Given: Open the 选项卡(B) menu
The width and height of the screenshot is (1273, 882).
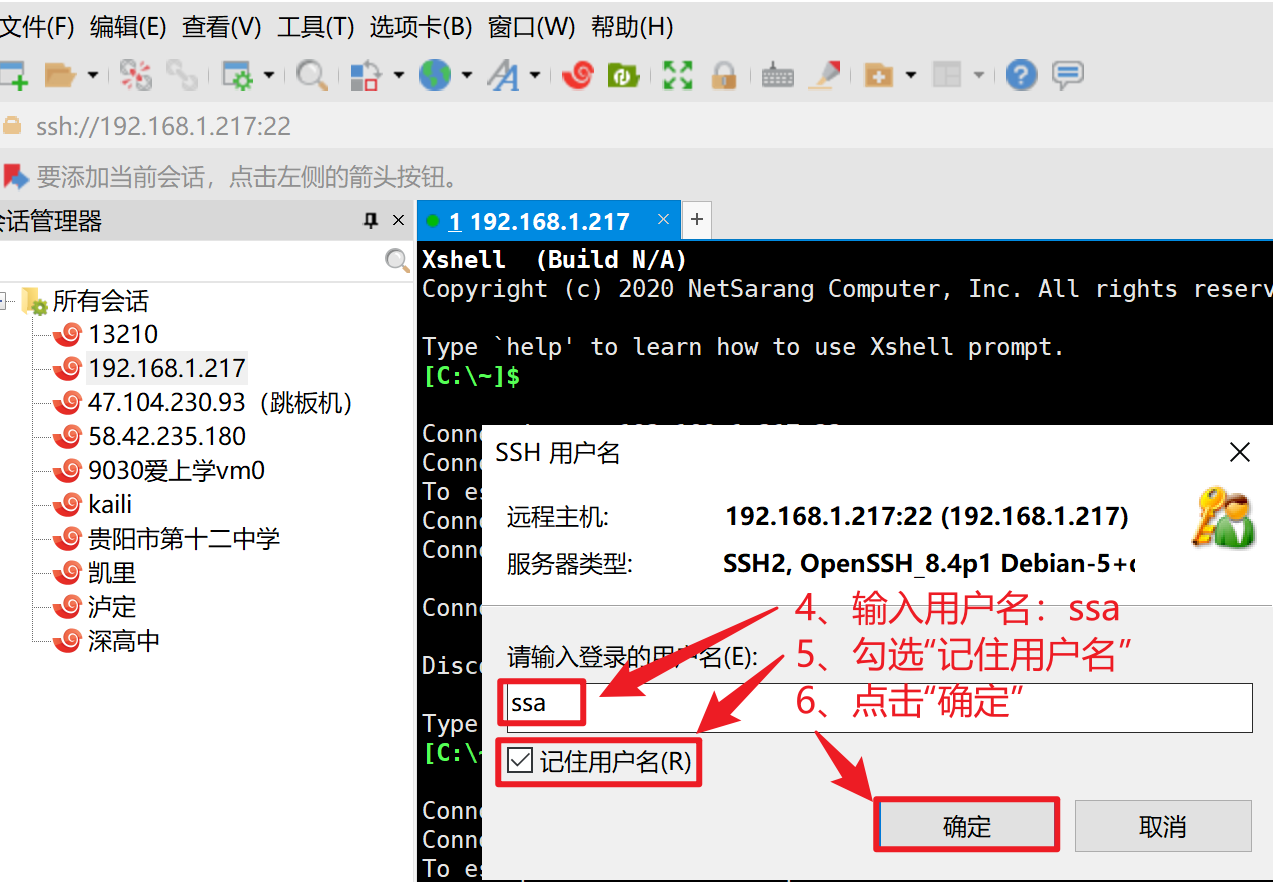Looking at the screenshot, I should pos(421,27).
